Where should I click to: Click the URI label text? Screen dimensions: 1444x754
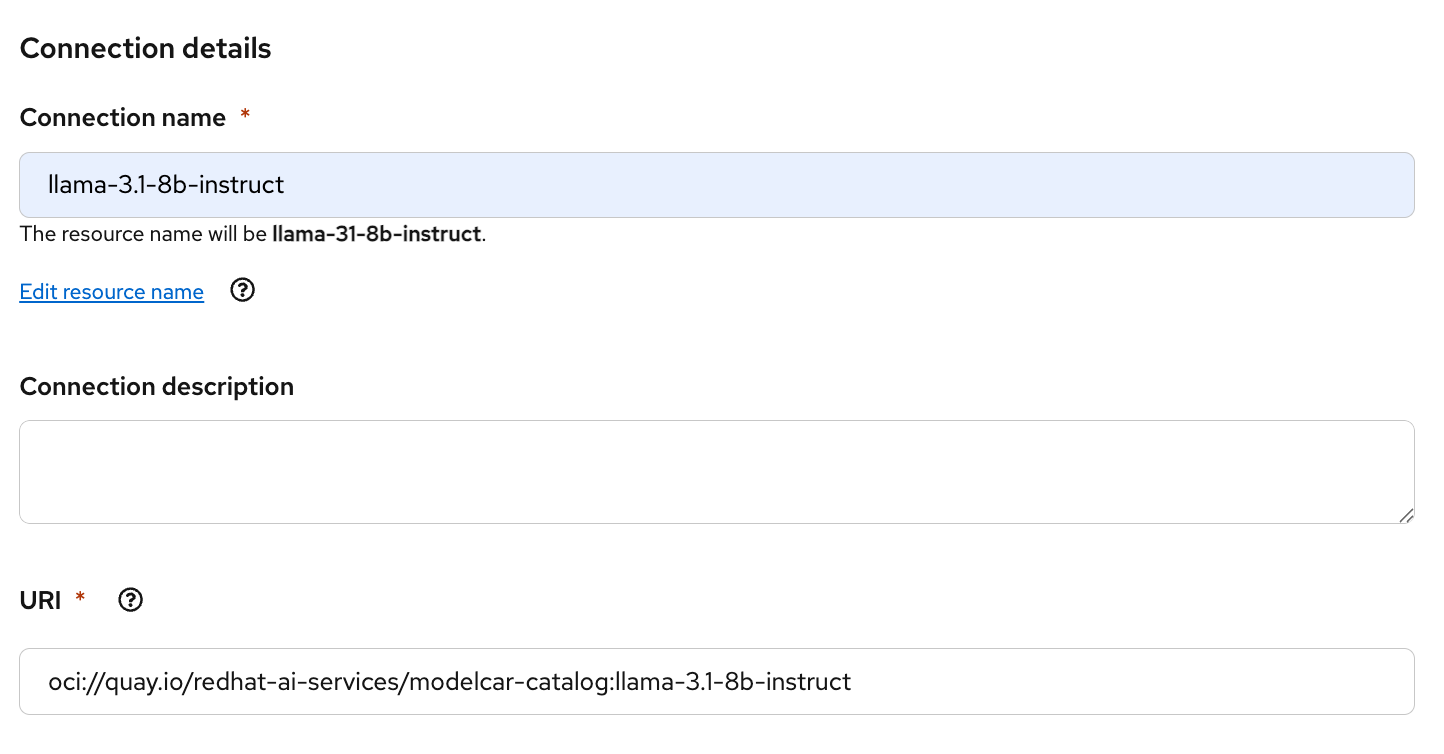40,600
